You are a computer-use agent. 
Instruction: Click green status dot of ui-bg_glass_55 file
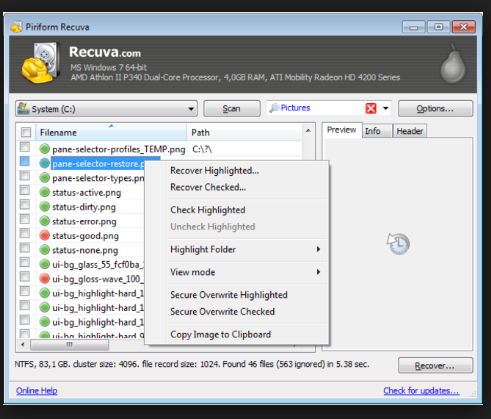[x=44, y=264]
